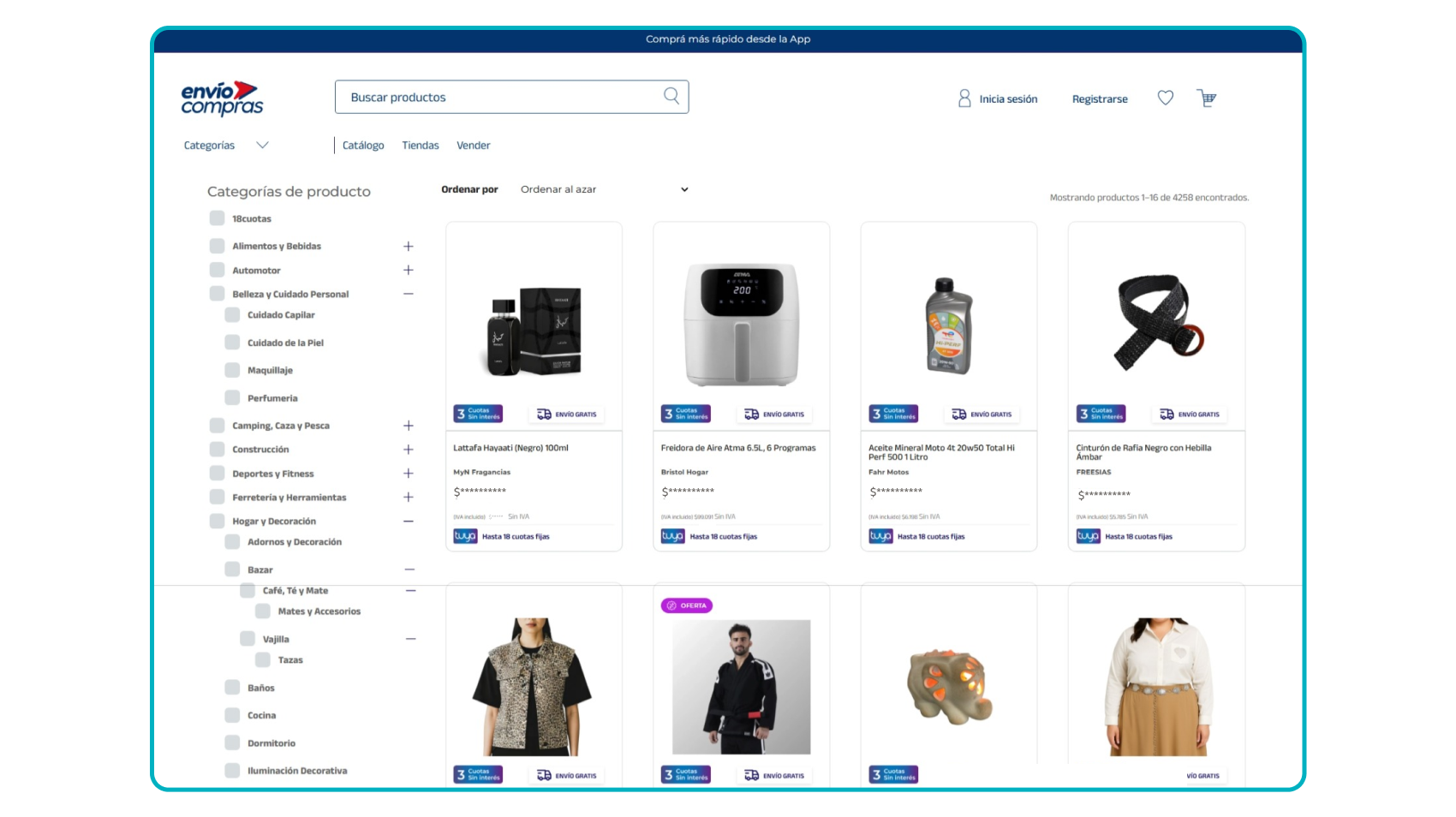Click tuya card icon under Cinturón de Rafia

[x=1088, y=536]
